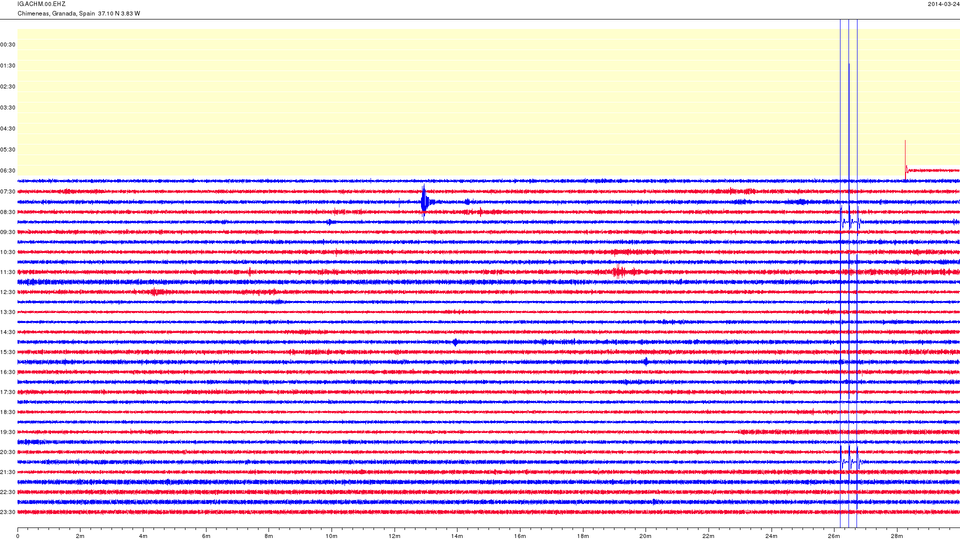Click the 18m axis tick label
Viewport: 960px width, 540px height.
coord(583,536)
